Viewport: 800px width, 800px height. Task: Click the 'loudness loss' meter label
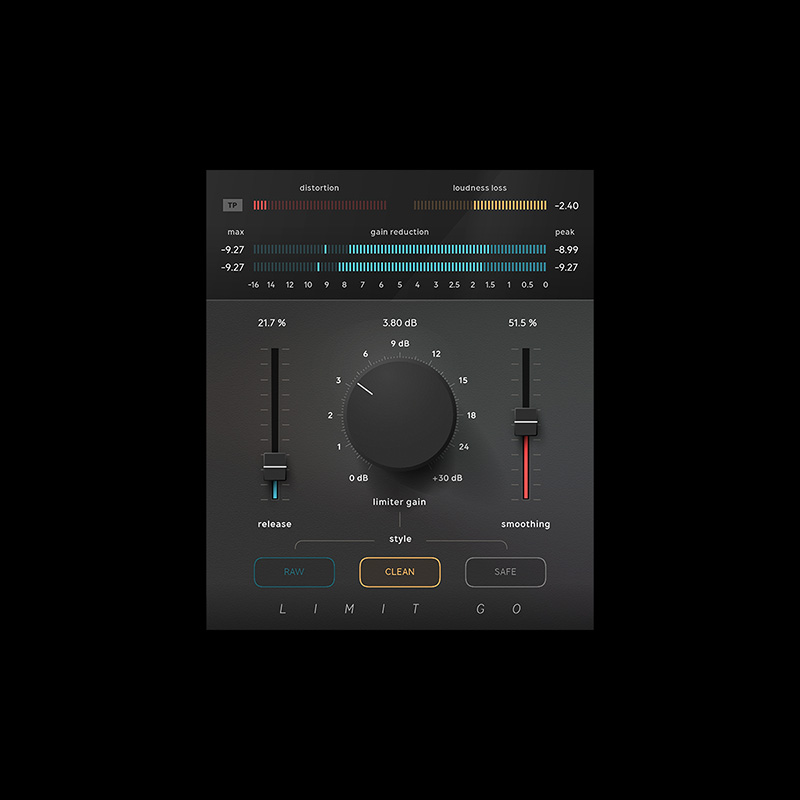point(480,188)
